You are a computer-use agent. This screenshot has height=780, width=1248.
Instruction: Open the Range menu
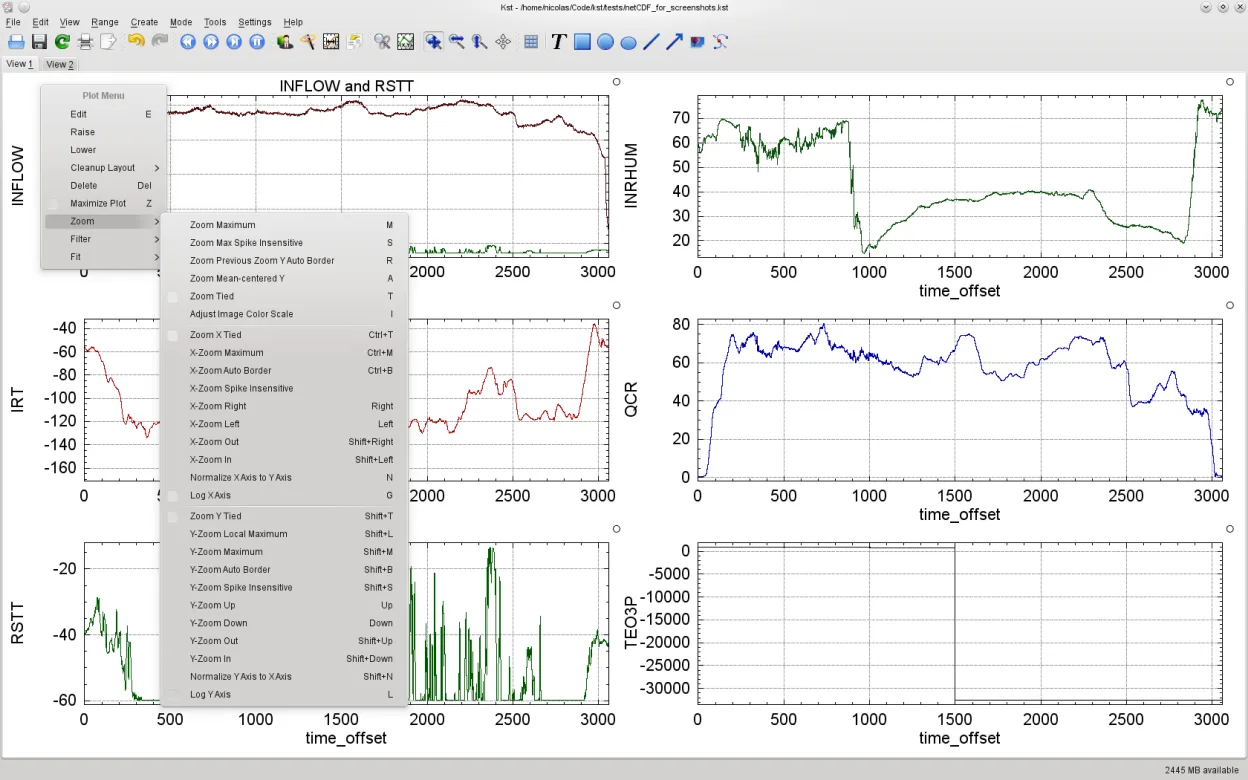[104, 22]
